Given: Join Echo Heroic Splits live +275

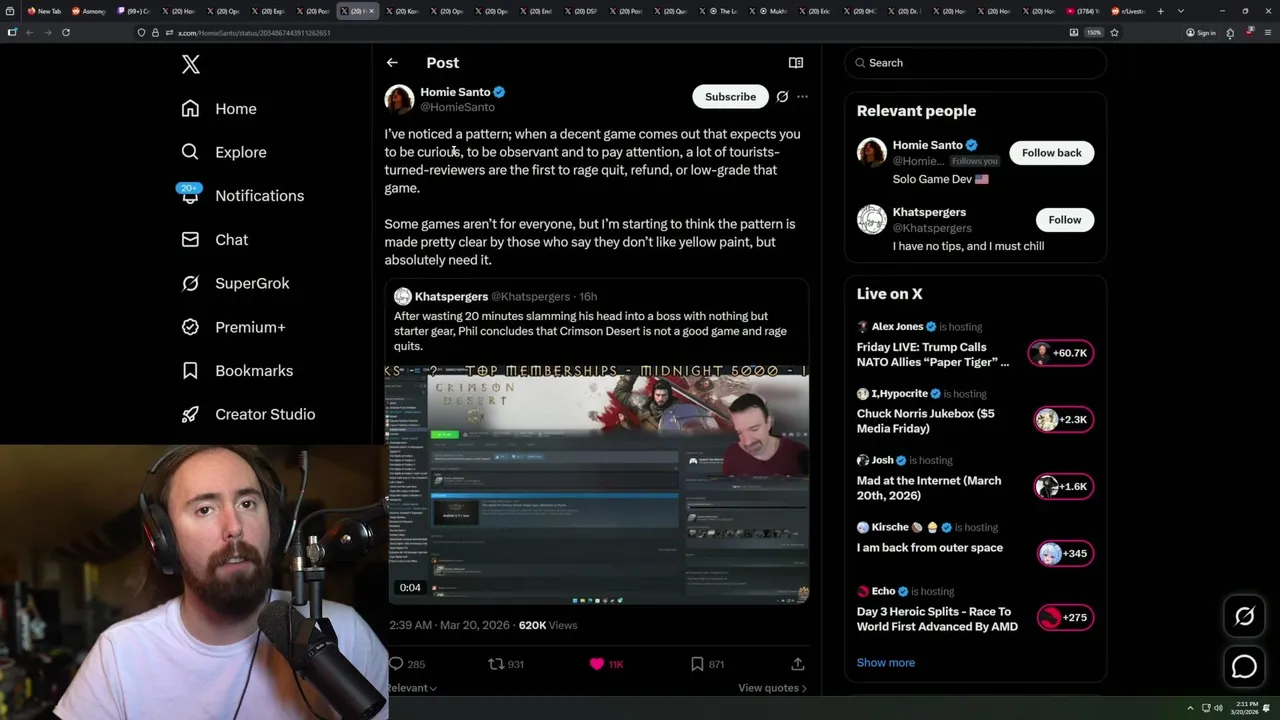Looking at the screenshot, I should coord(1064,618).
